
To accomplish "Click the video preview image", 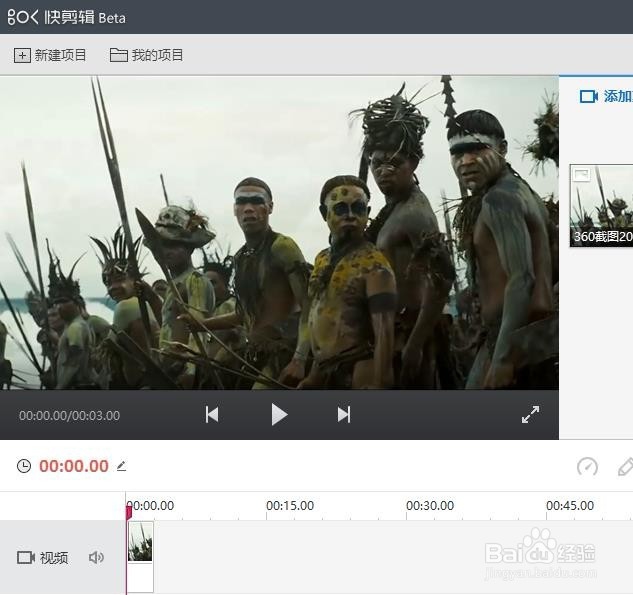I will pos(279,233).
